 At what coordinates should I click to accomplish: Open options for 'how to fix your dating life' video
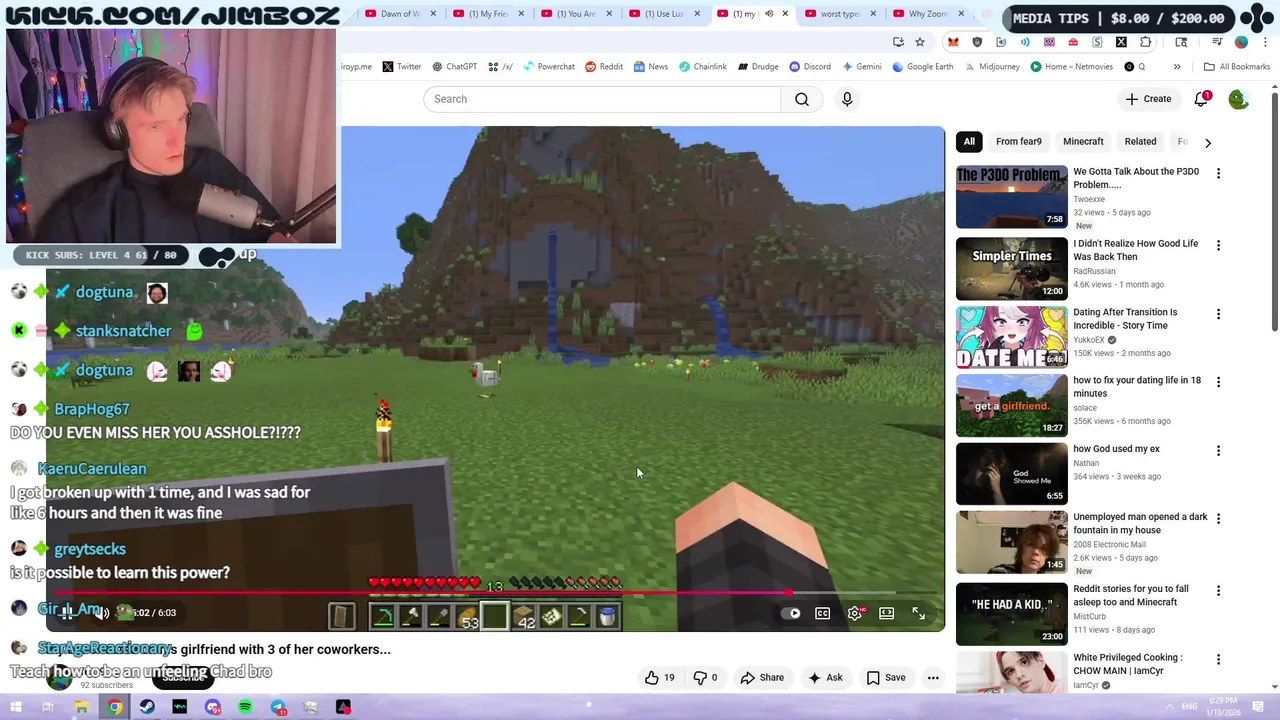pyautogui.click(x=1218, y=382)
